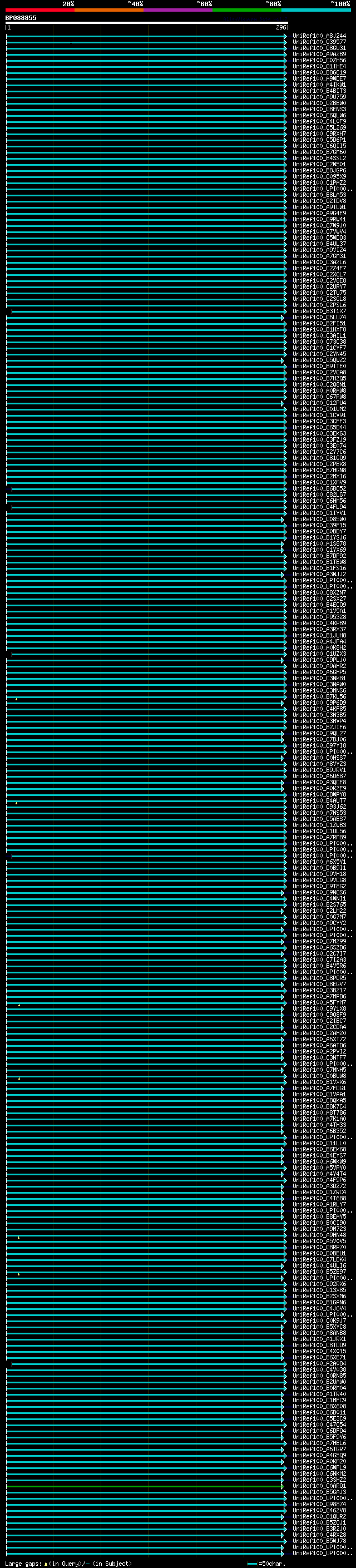Select the UniRef100_Q39F15 label
The image size is (356, 1568).
319,525
